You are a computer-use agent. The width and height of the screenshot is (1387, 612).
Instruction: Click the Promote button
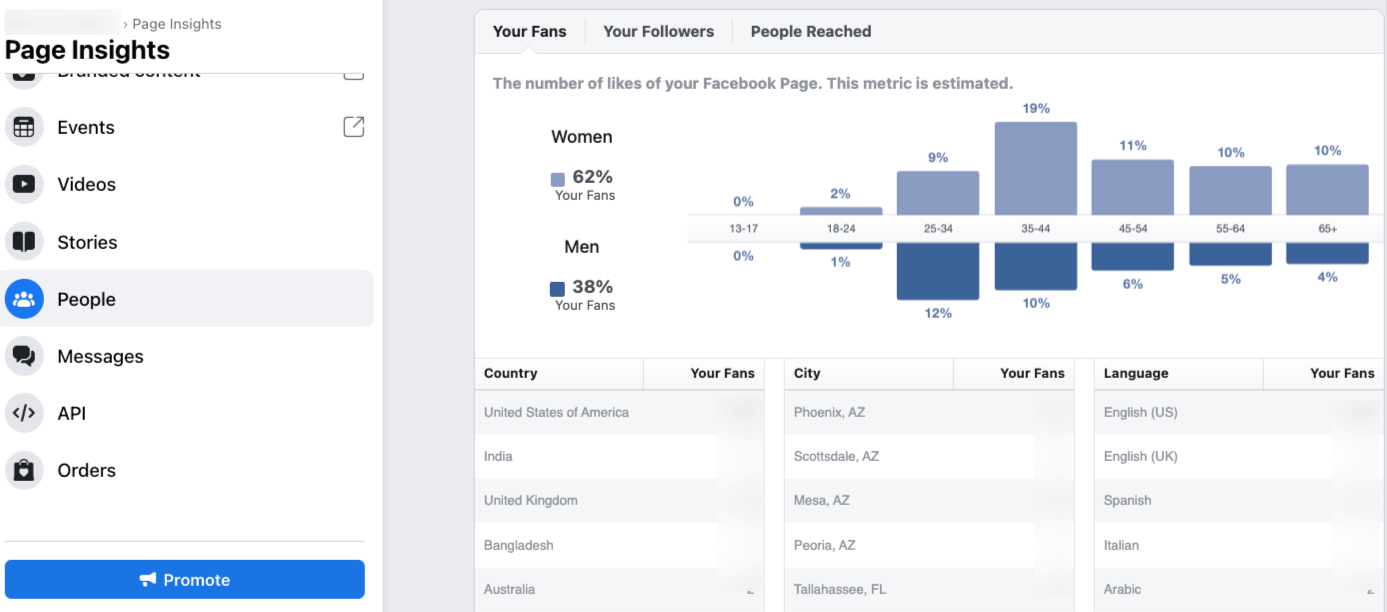(184, 579)
